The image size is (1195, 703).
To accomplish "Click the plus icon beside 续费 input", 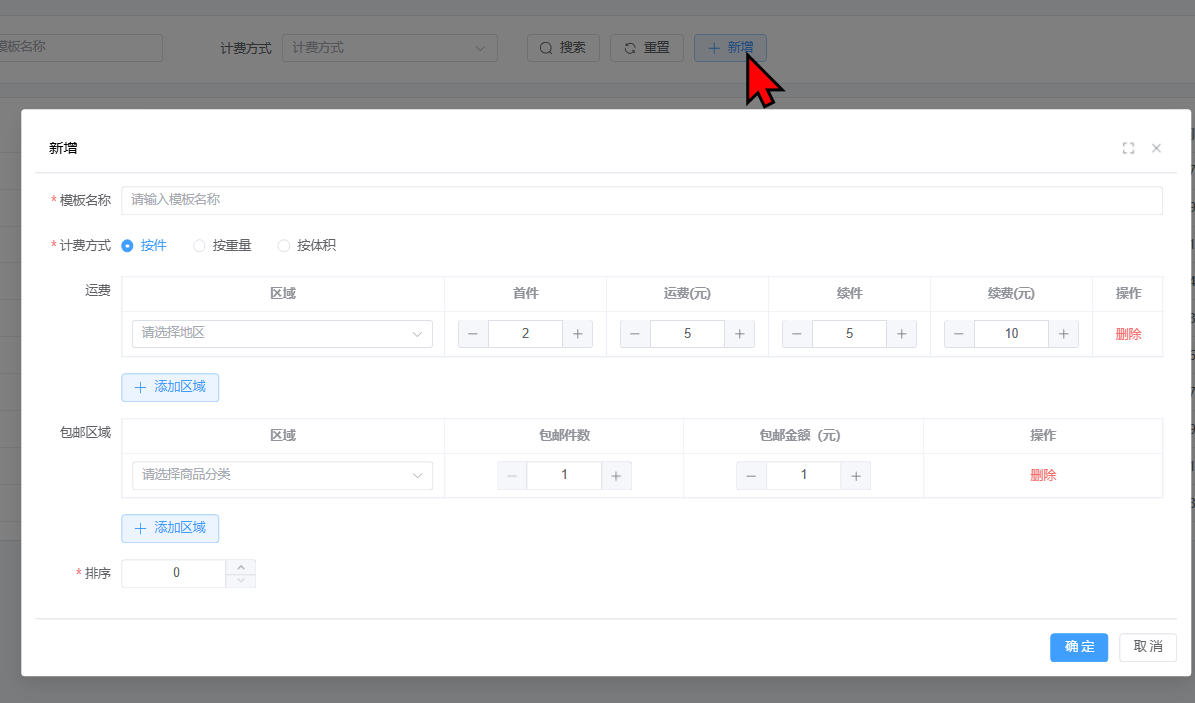I will [x=1064, y=333].
